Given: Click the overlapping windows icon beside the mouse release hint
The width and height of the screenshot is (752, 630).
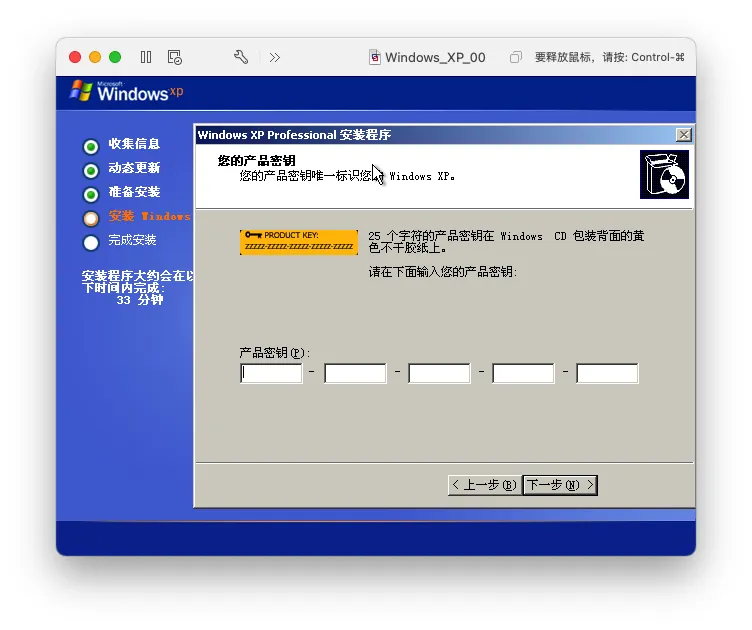Looking at the screenshot, I should click(x=516, y=58).
